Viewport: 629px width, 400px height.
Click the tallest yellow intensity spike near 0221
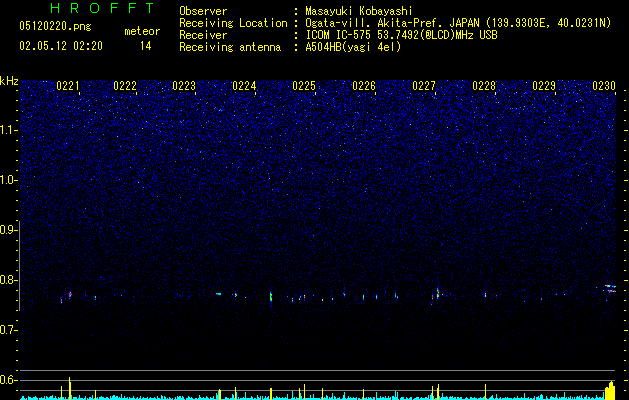70,388
